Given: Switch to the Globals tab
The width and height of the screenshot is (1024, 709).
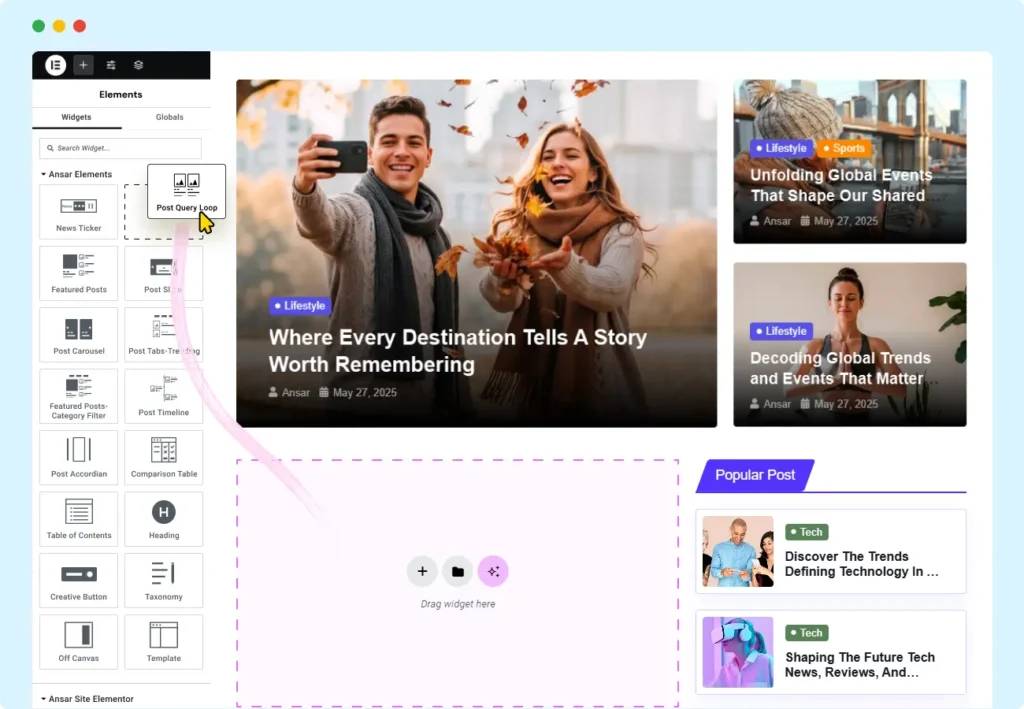Looking at the screenshot, I should coord(169,117).
